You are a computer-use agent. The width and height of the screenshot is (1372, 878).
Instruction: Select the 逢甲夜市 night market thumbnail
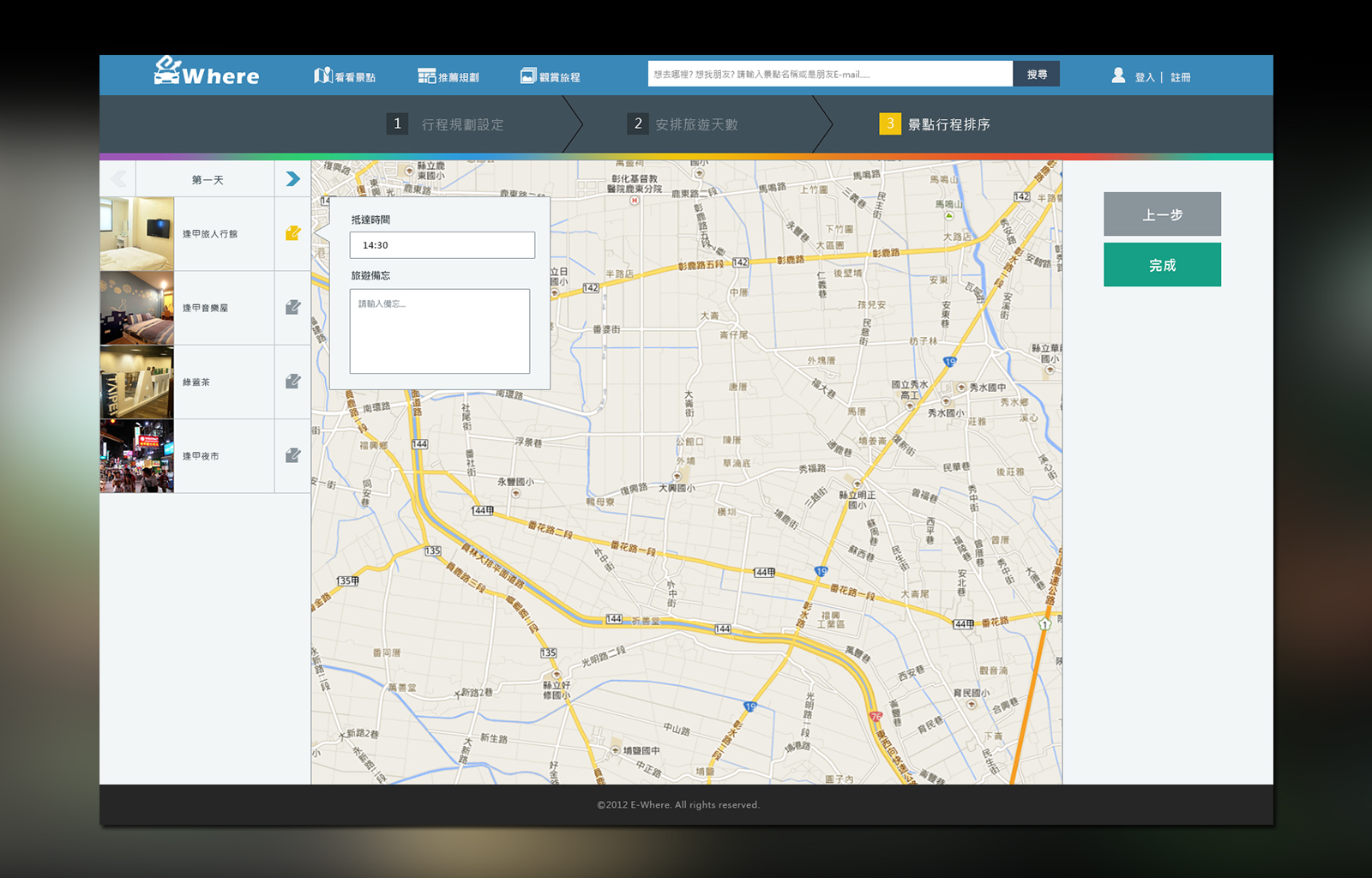click(x=137, y=456)
